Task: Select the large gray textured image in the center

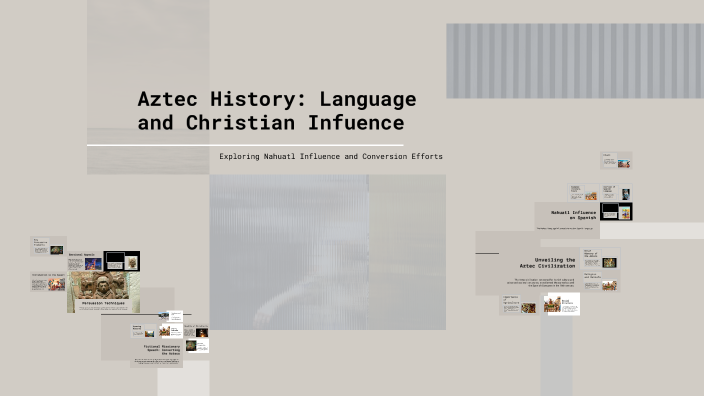Action: [328, 252]
